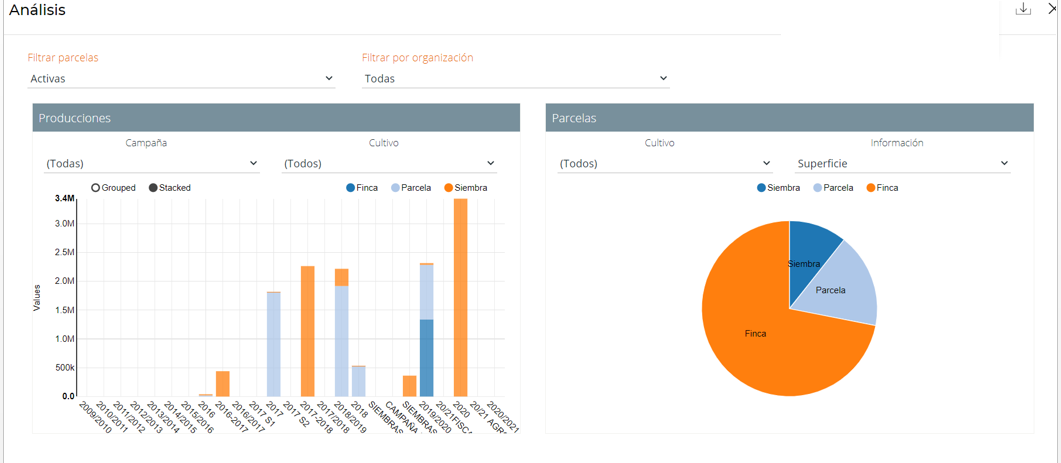Open the Información dropdown showing Superficie
Image resolution: width=1061 pixels, height=463 pixels.
pyautogui.click(x=902, y=164)
